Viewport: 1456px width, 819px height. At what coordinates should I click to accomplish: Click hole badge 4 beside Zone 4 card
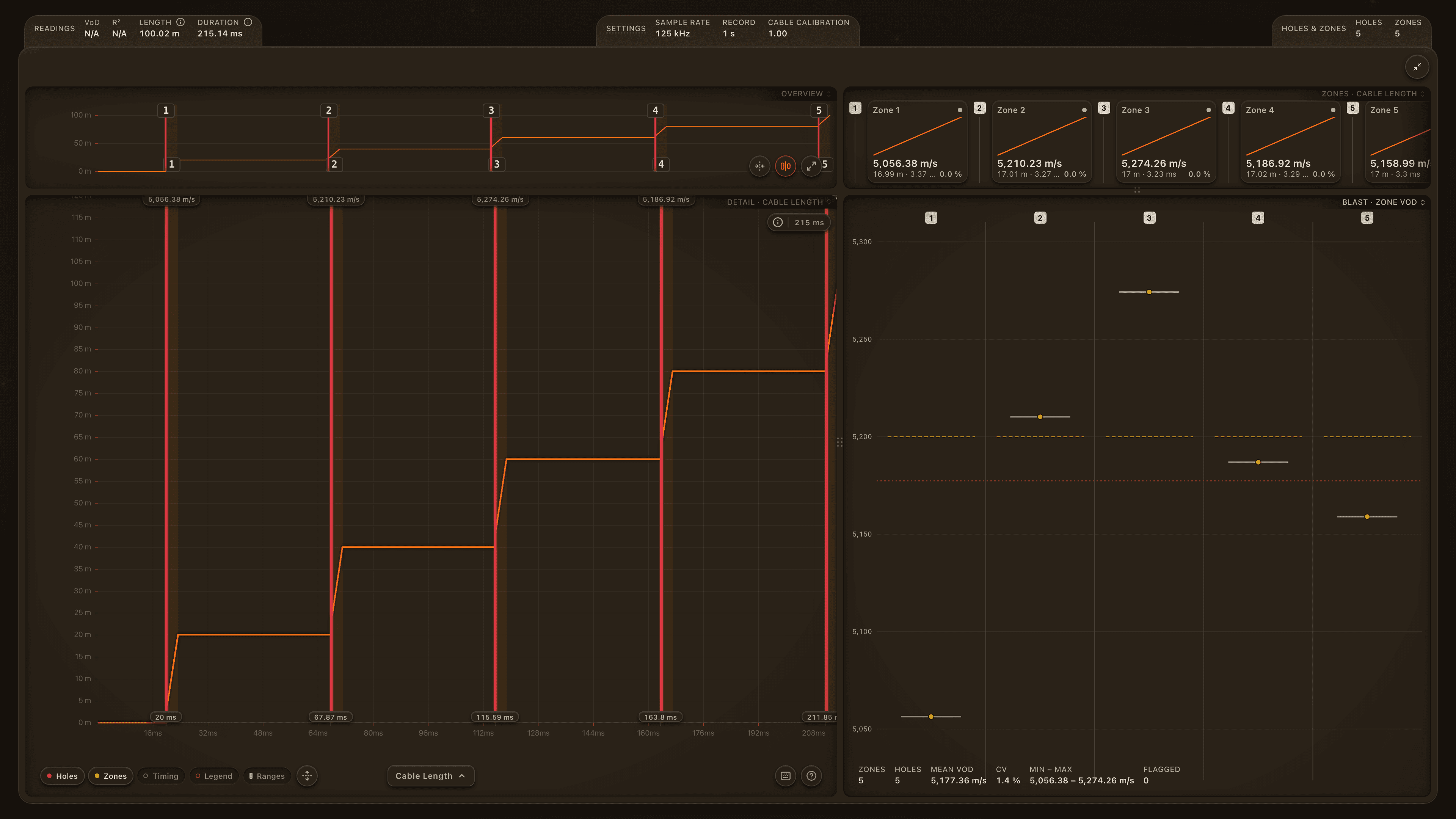[1228, 108]
